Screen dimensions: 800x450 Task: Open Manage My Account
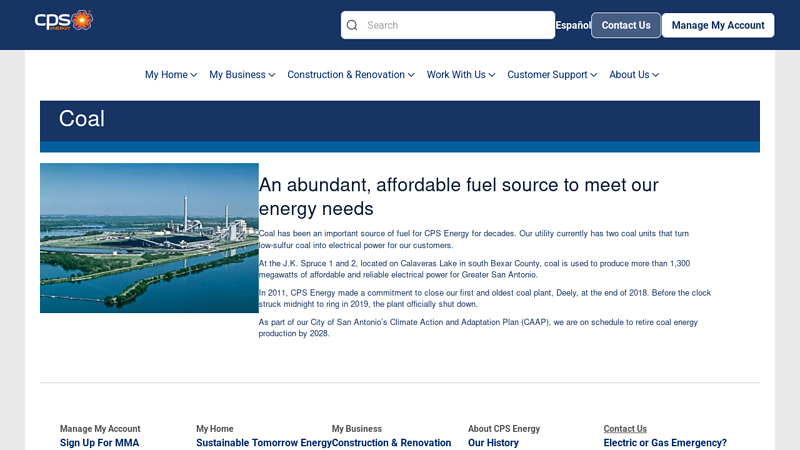718,25
